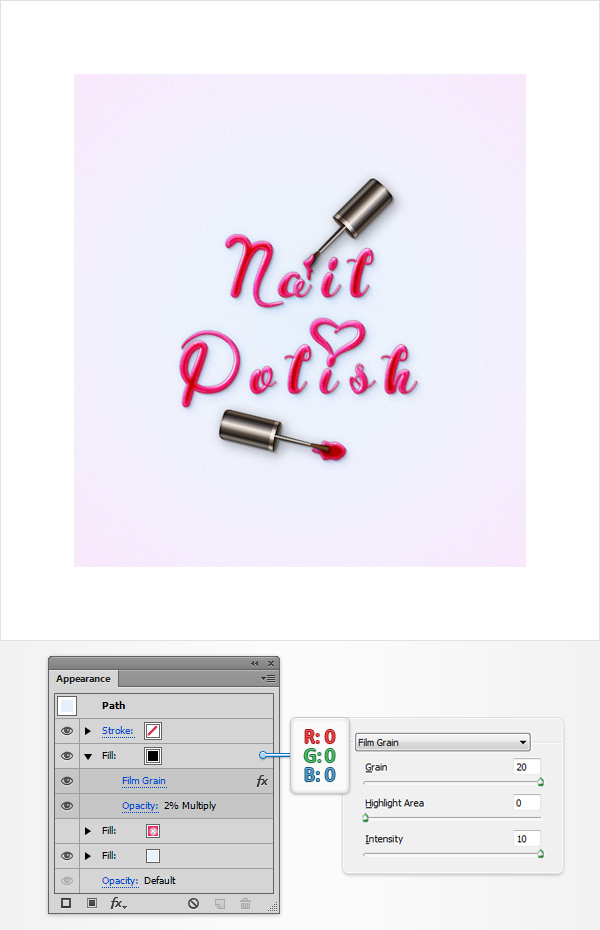Click the fx icon on Film Grain row
The image size is (600, 930).
[262, 781]
